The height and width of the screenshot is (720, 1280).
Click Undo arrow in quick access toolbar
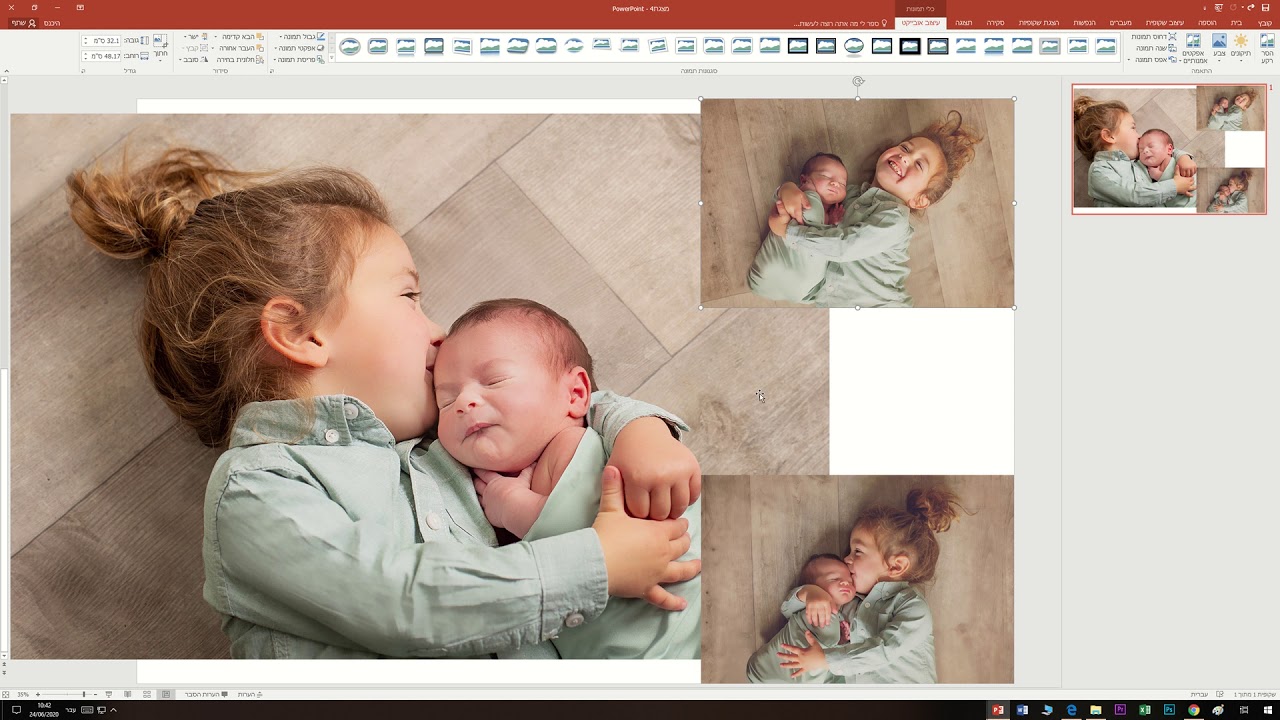[x=1250, y=8]
